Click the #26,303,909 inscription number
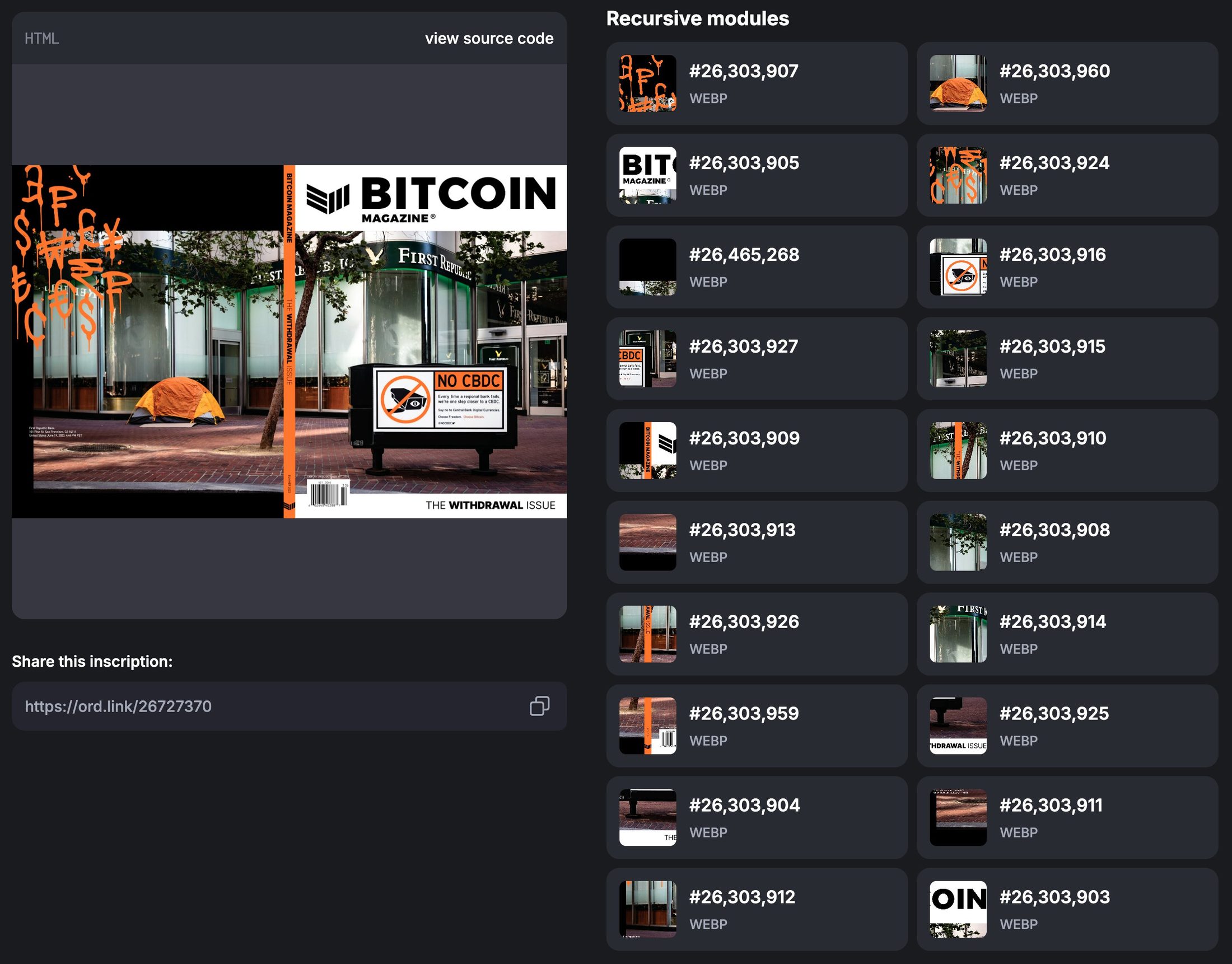 [744, 438]
